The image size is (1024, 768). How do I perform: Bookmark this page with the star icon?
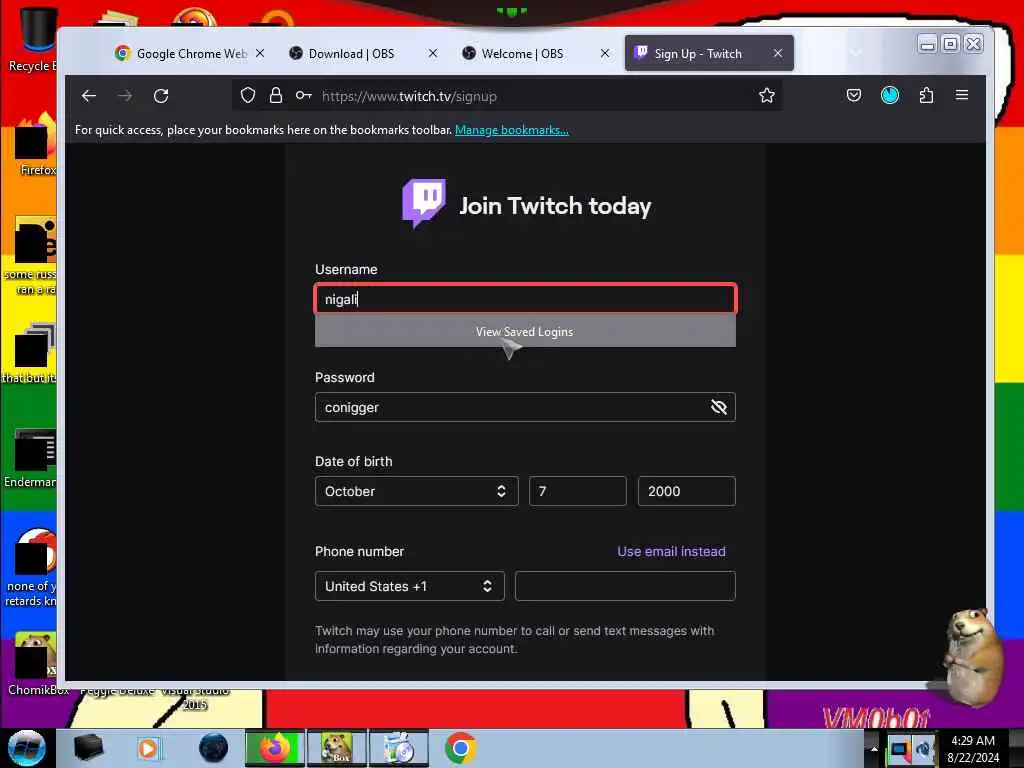point(767,95)
